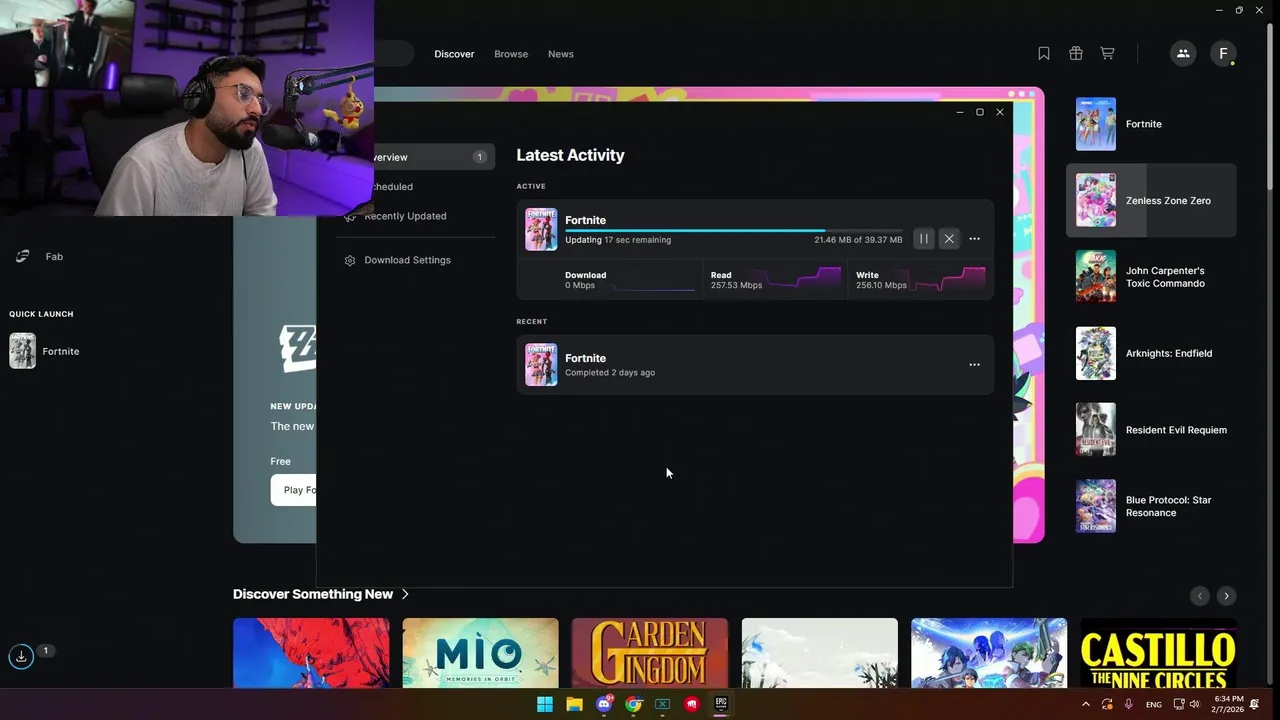Open Castillo The Nine Circles card

[1158, 653]
